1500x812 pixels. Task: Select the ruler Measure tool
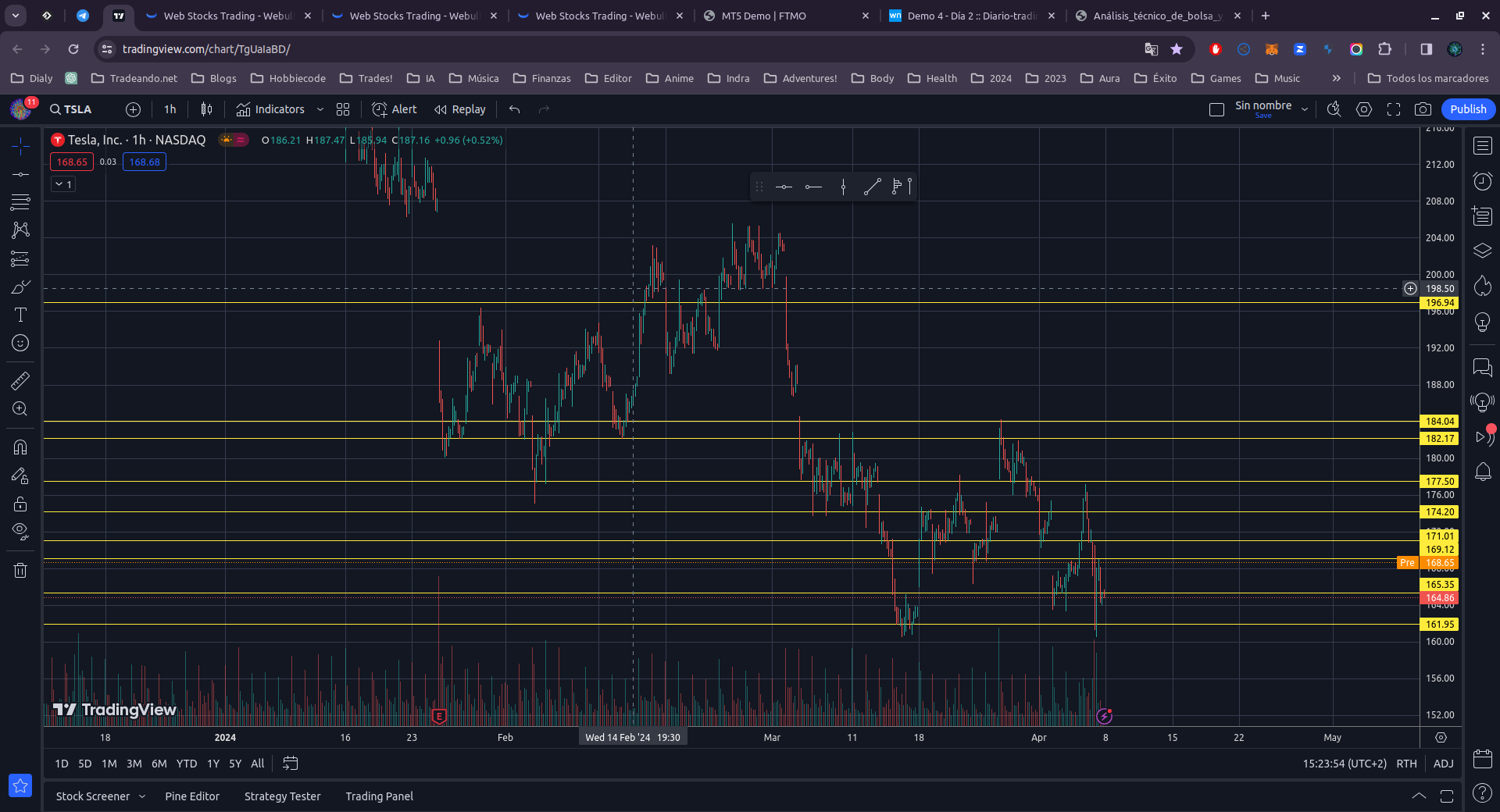coord(20,381)
